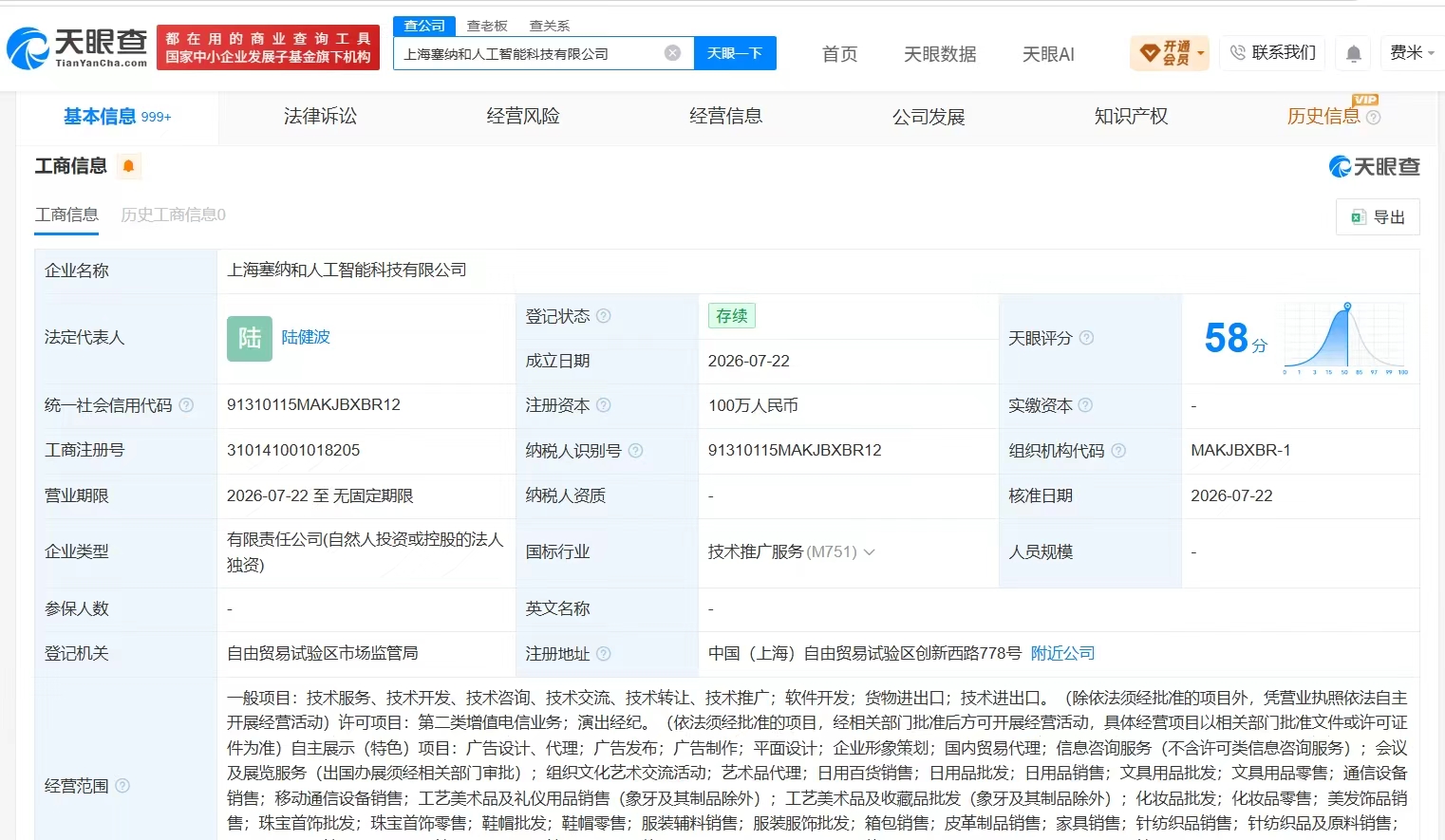This screenshot has width=1445, height=840.
Task: Click the 天眼一下 search button
Action: (735, 53)
